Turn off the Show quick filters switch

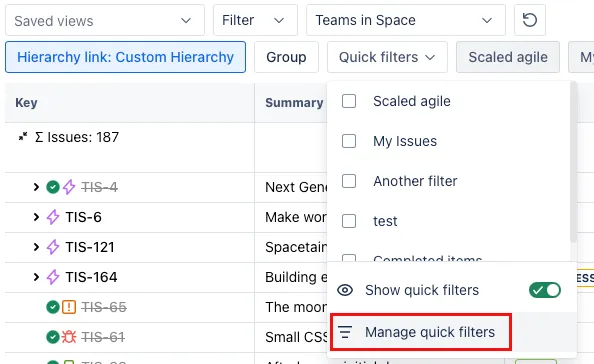(545, 290)
